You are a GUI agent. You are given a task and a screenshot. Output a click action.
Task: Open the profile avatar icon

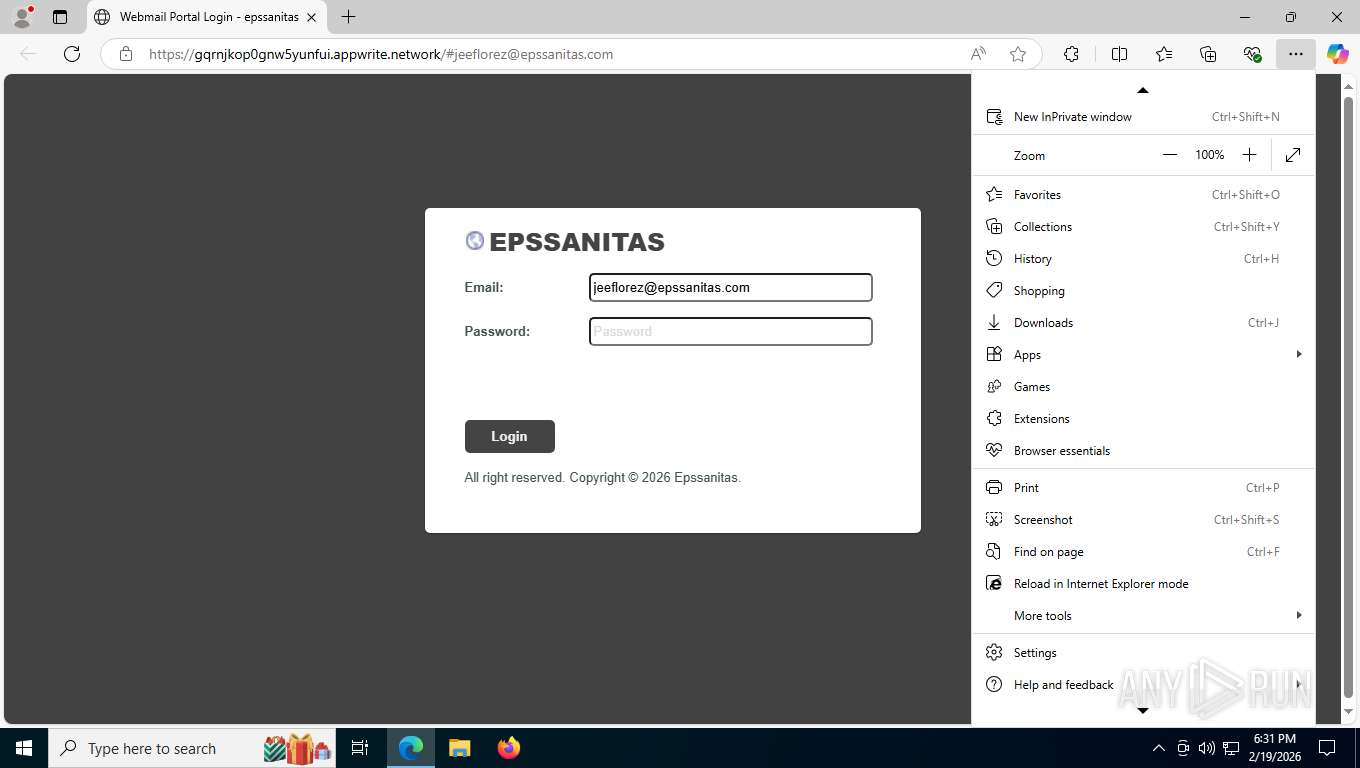click(x=21, y=17)
